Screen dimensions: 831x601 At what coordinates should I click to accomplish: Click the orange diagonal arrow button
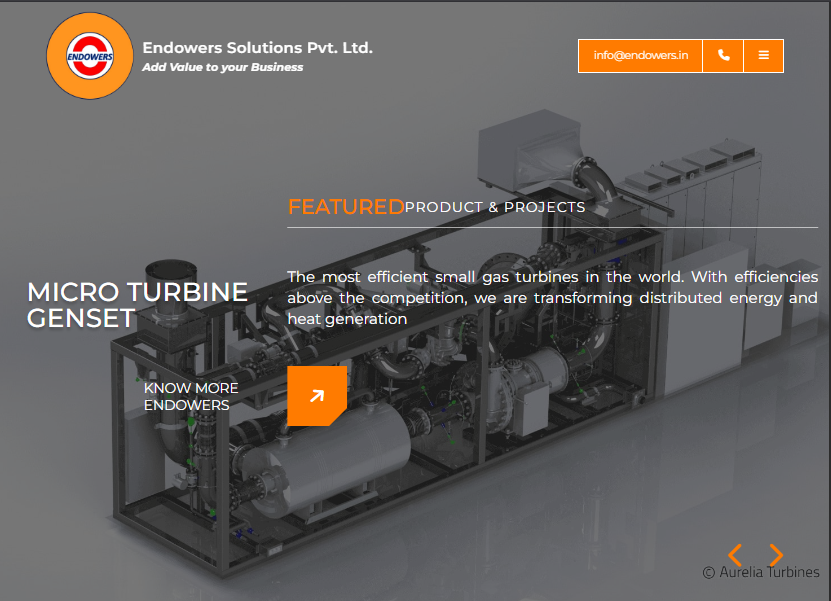coord(316,396)
